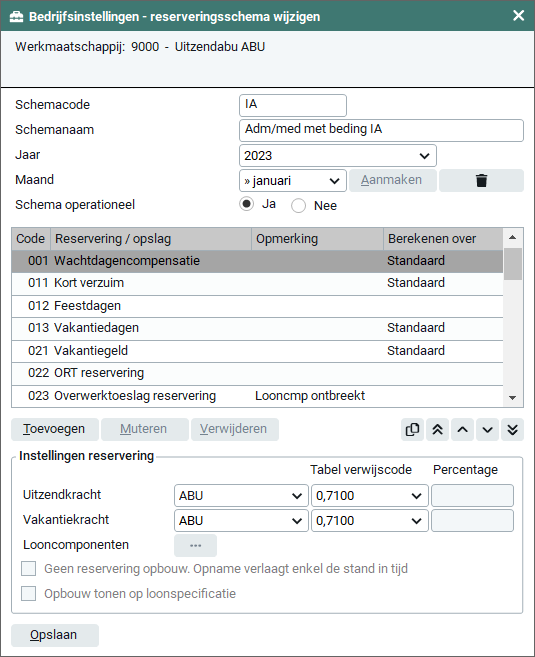Move selected row up one position
The image size is (535, 657).
(463, 429)
